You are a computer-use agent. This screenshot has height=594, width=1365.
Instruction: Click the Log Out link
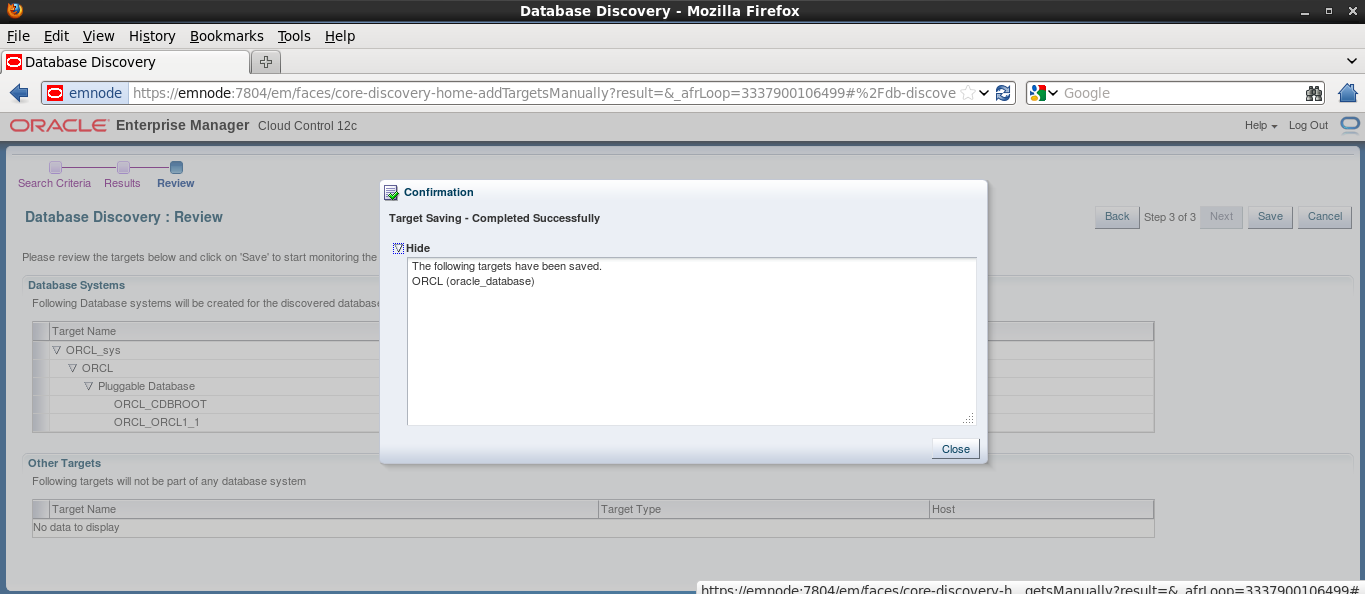click(x=1308, y=126)
